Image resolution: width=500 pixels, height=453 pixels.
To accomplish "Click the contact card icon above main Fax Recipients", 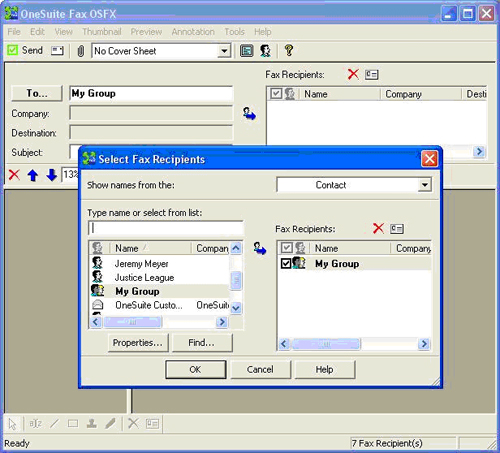I will [x=371, y=74].
